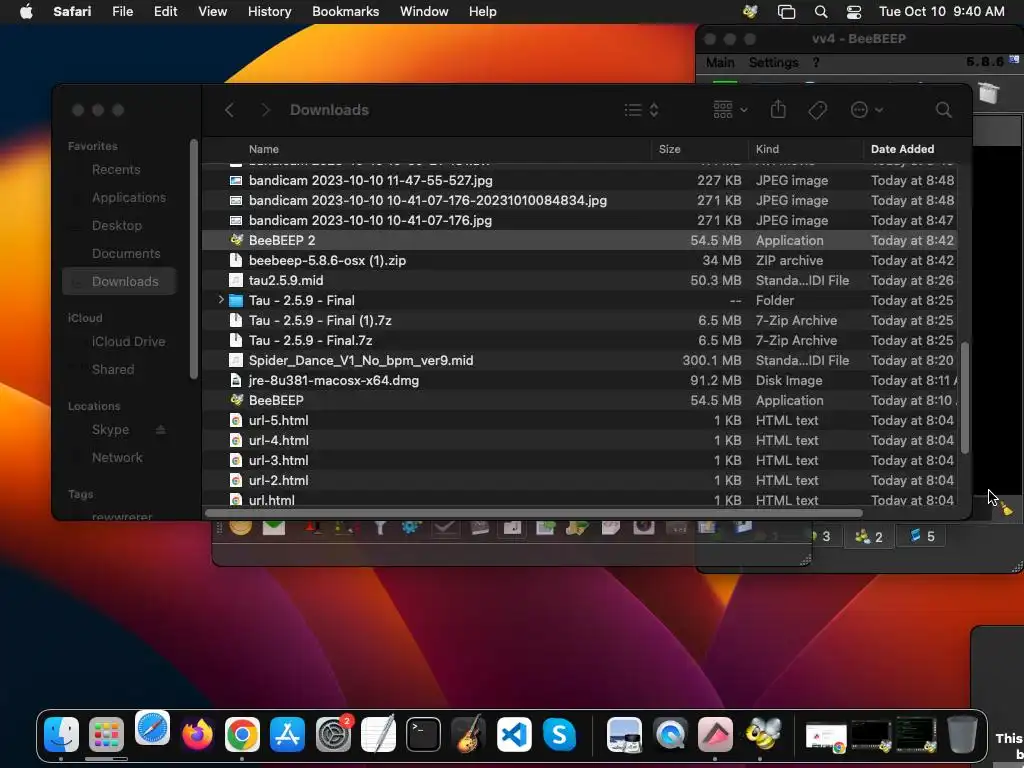This screenshot has width=1024, height=768.
Task: Select 'Tau - 2.5.9 - Final (1).7z' archive
Action: point(579,321)
